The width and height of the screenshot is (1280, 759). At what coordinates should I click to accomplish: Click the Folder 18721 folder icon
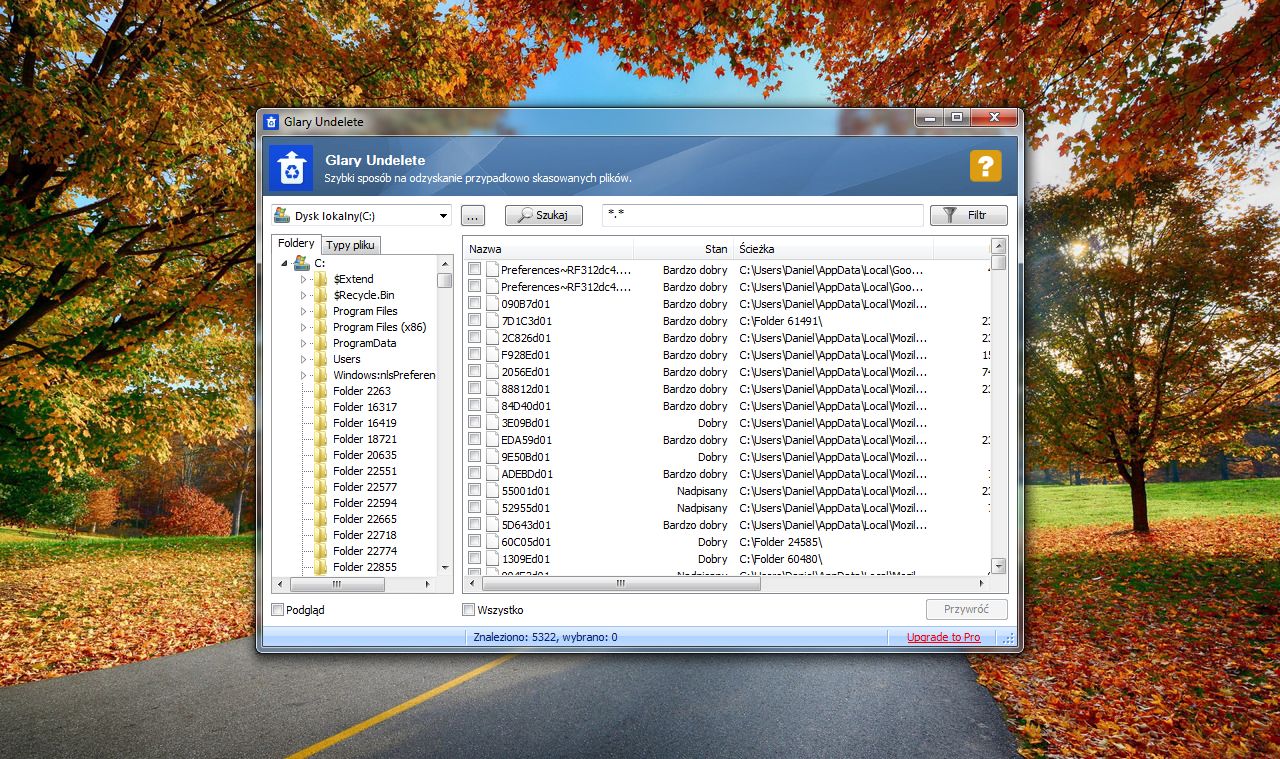pos(320,439)
